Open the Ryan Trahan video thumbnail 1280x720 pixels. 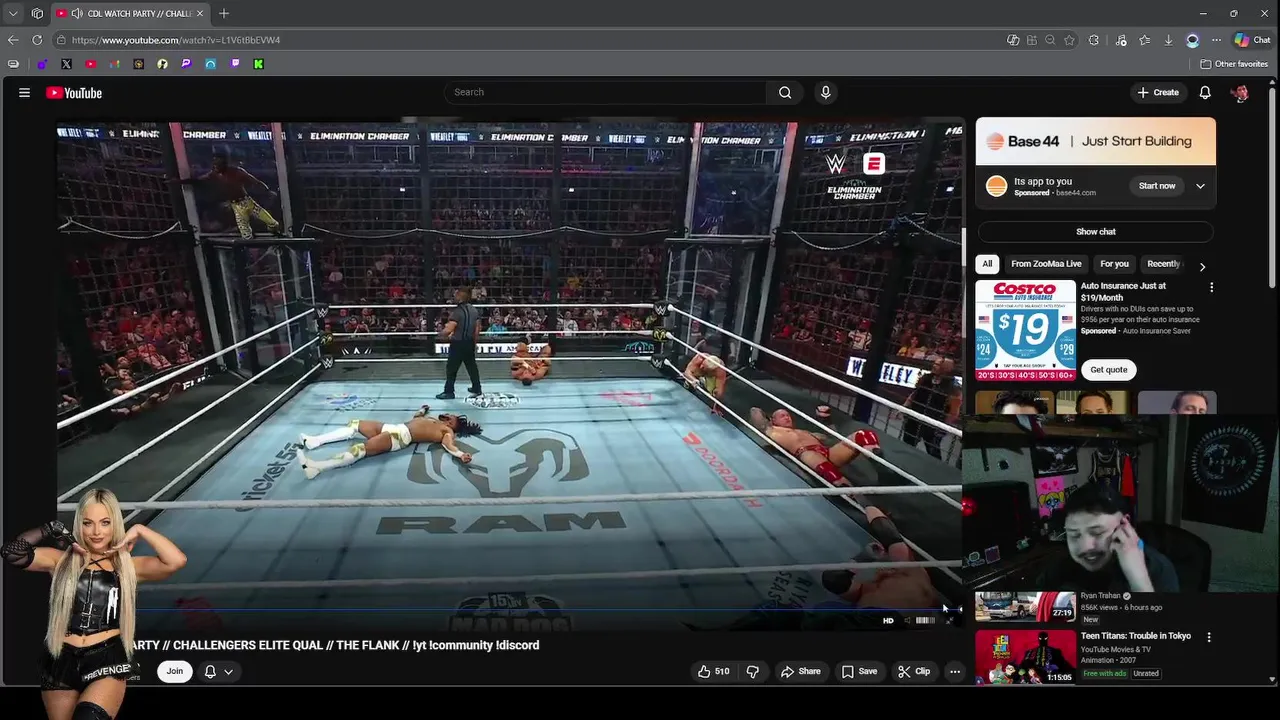coord(1025,606)
